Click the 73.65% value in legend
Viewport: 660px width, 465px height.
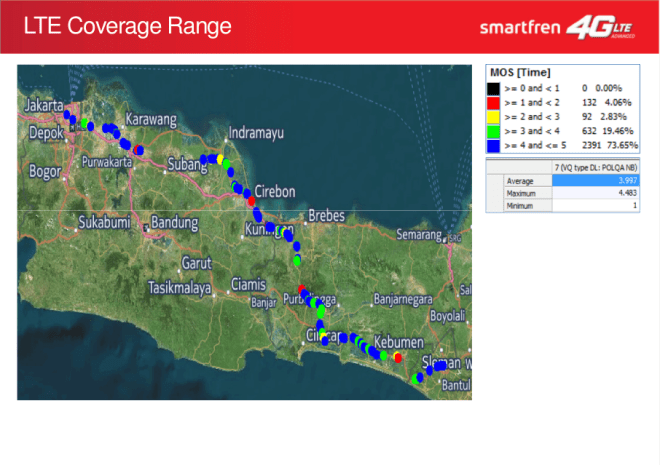point(623,146)
